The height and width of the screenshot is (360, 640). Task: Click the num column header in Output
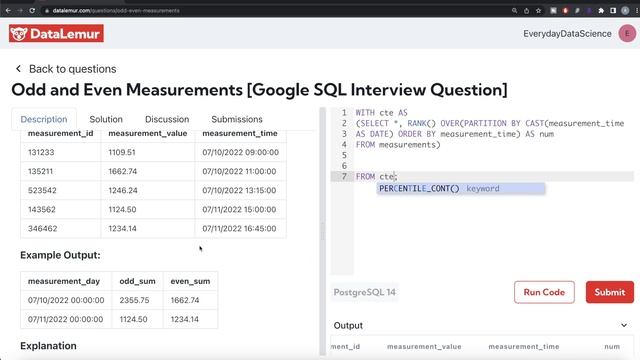[x=612, y=347]
